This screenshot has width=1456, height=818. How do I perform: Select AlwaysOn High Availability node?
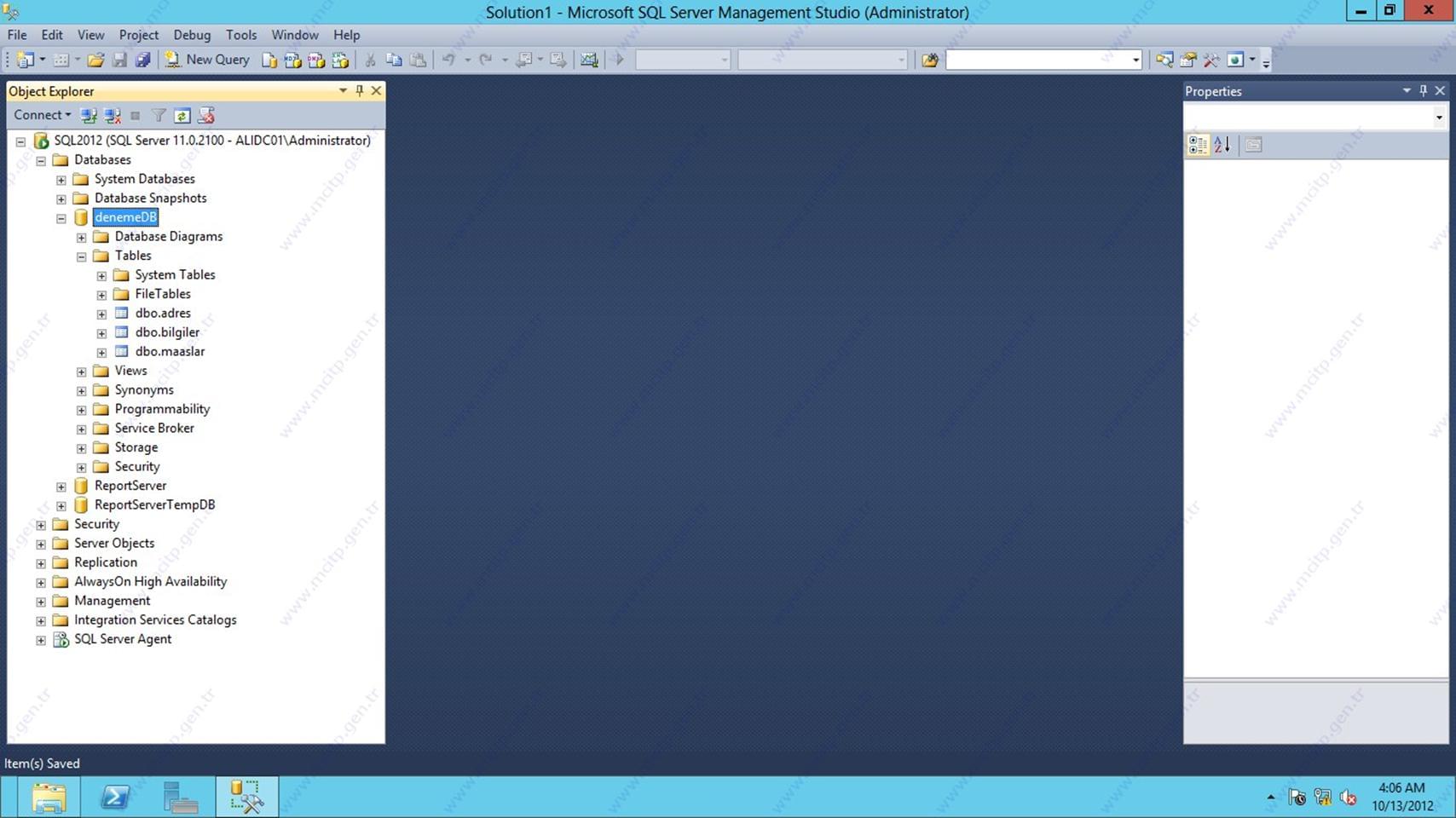click(150, 581)
